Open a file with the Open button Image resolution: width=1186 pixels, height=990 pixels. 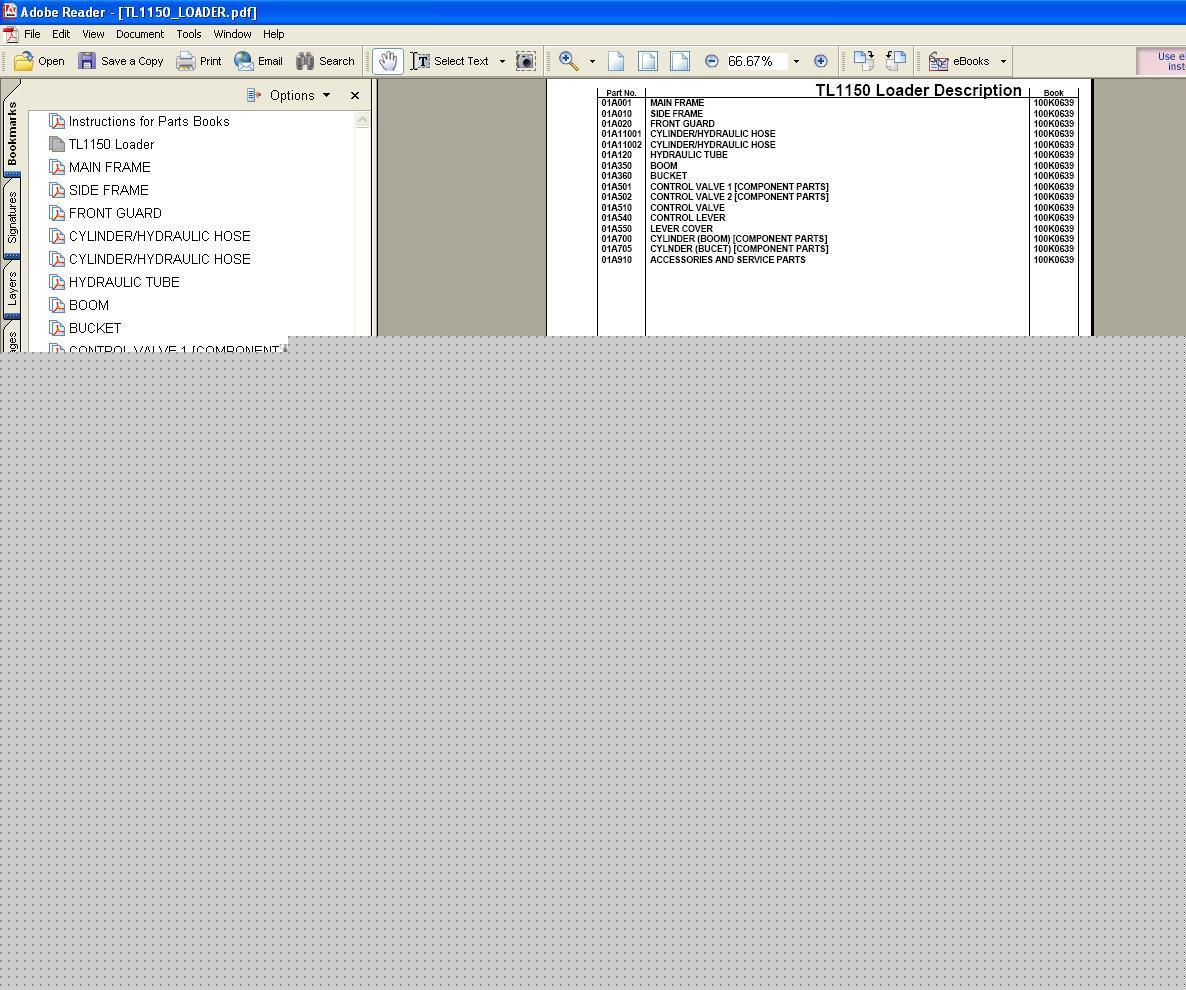39,61
